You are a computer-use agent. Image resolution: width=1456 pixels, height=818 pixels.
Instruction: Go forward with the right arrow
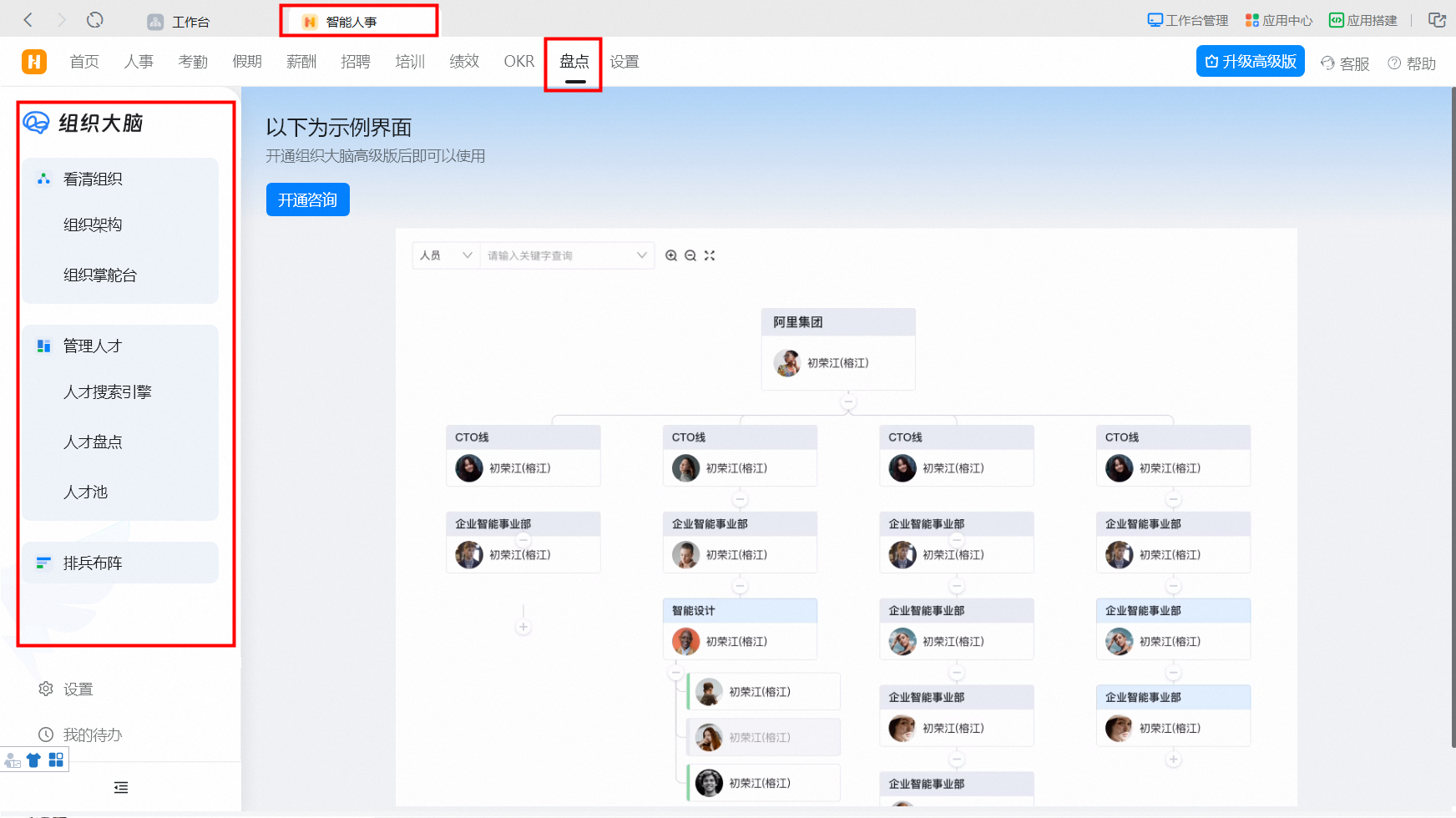click(x=61, y=20)
